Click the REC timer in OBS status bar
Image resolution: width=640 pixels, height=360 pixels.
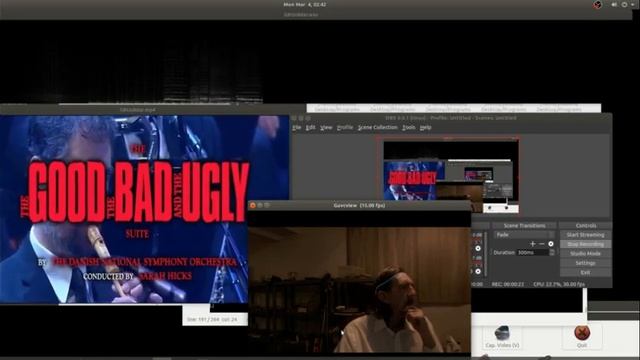point(508,284)
